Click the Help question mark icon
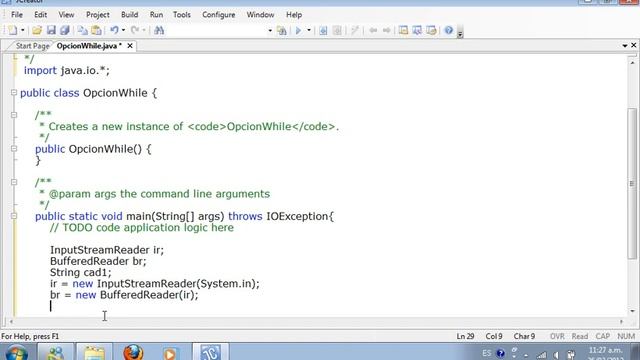This screenshot has height=360, width=640. pyautogui.click(x=449, y=30)
